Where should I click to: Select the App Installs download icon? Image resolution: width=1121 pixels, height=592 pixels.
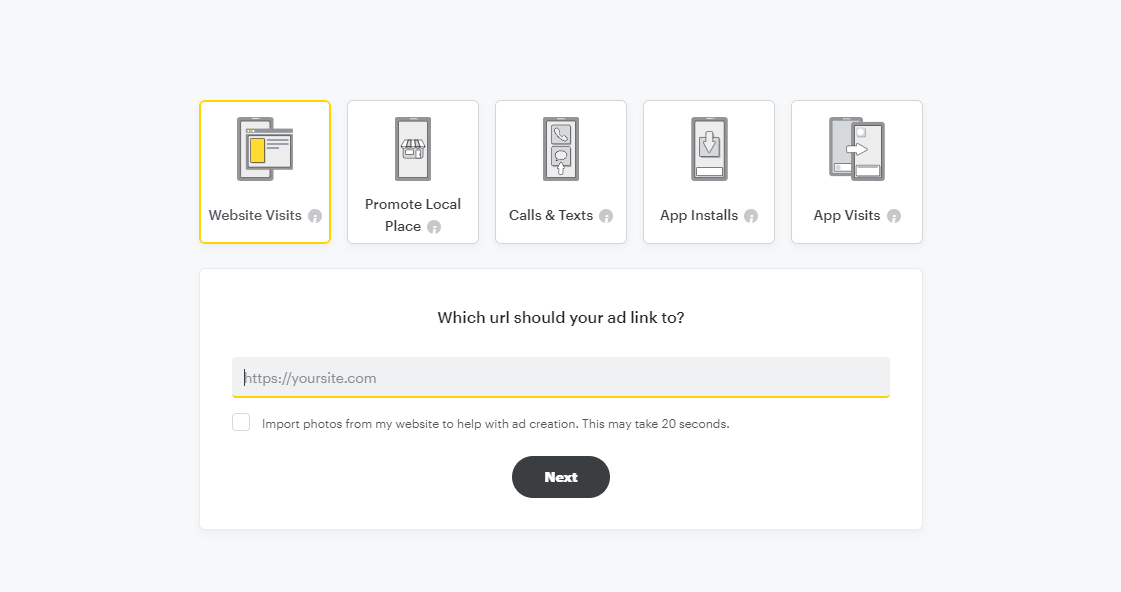(709, 149)
